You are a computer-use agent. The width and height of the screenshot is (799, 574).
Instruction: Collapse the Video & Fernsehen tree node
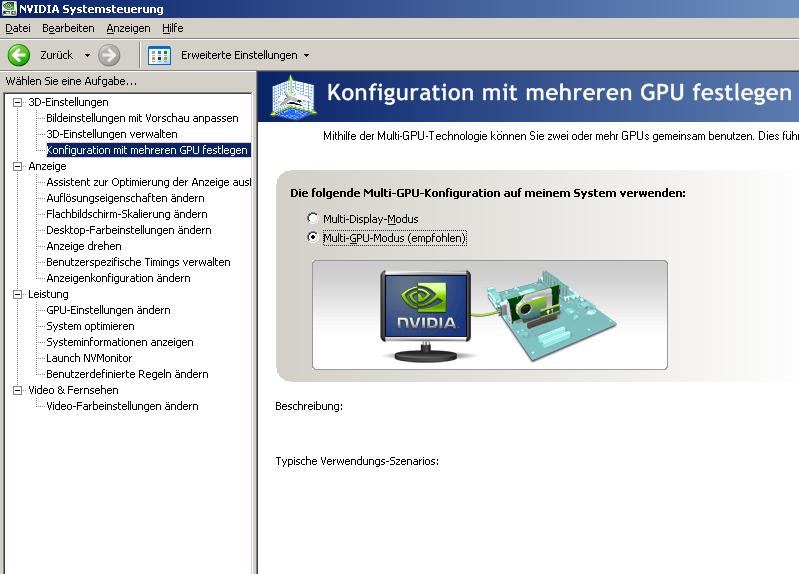(18, 390)
